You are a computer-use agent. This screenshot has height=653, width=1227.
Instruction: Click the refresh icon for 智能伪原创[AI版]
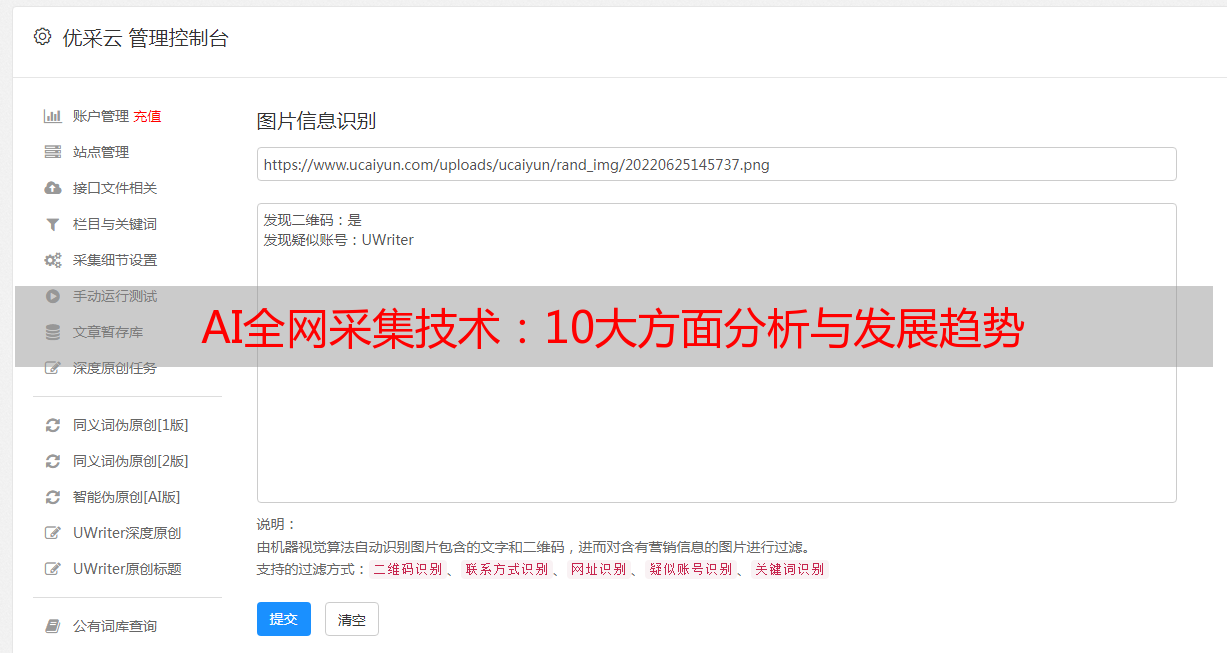53,497
